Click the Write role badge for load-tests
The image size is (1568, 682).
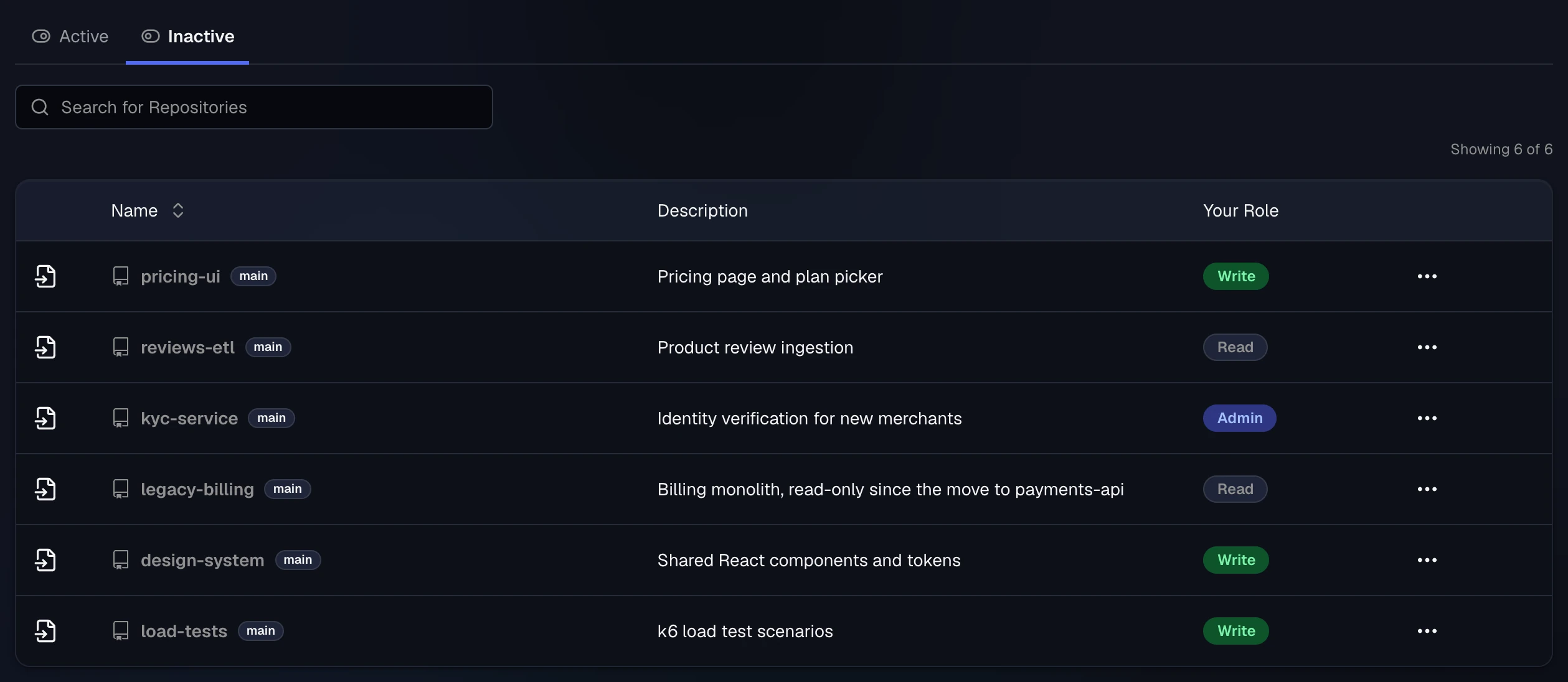pyautogui.click(x=1236, y=631)
